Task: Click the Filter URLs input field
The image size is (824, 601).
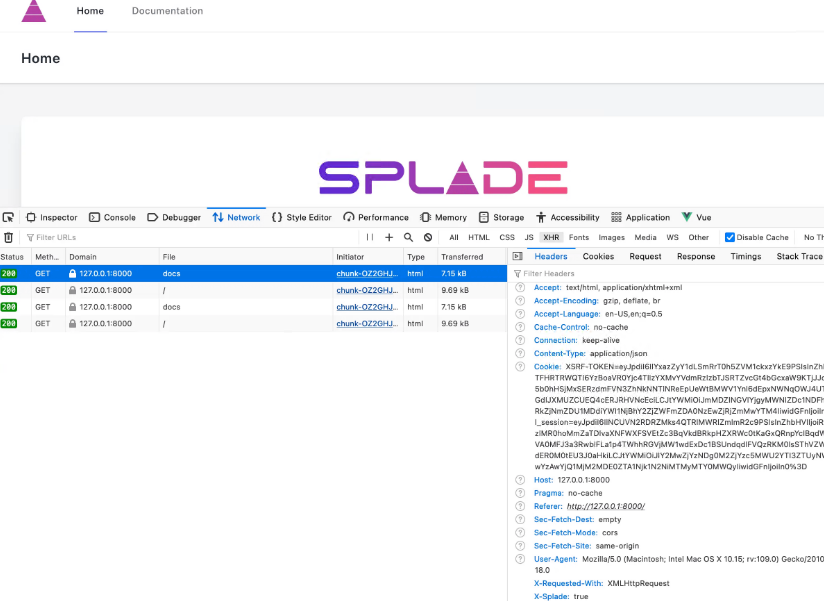Action: (191, 237)
